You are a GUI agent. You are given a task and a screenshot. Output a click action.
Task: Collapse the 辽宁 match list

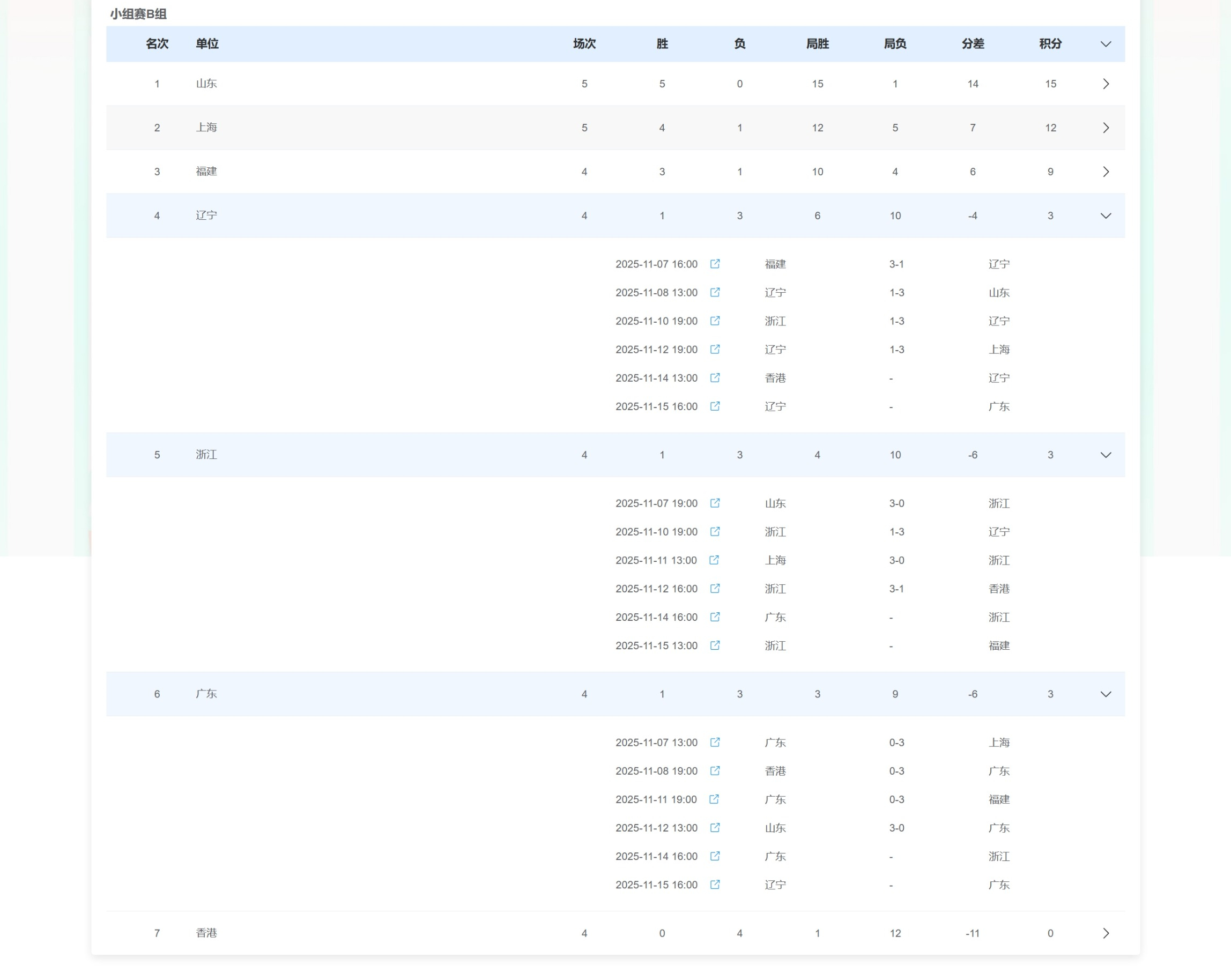[1106, 216]
